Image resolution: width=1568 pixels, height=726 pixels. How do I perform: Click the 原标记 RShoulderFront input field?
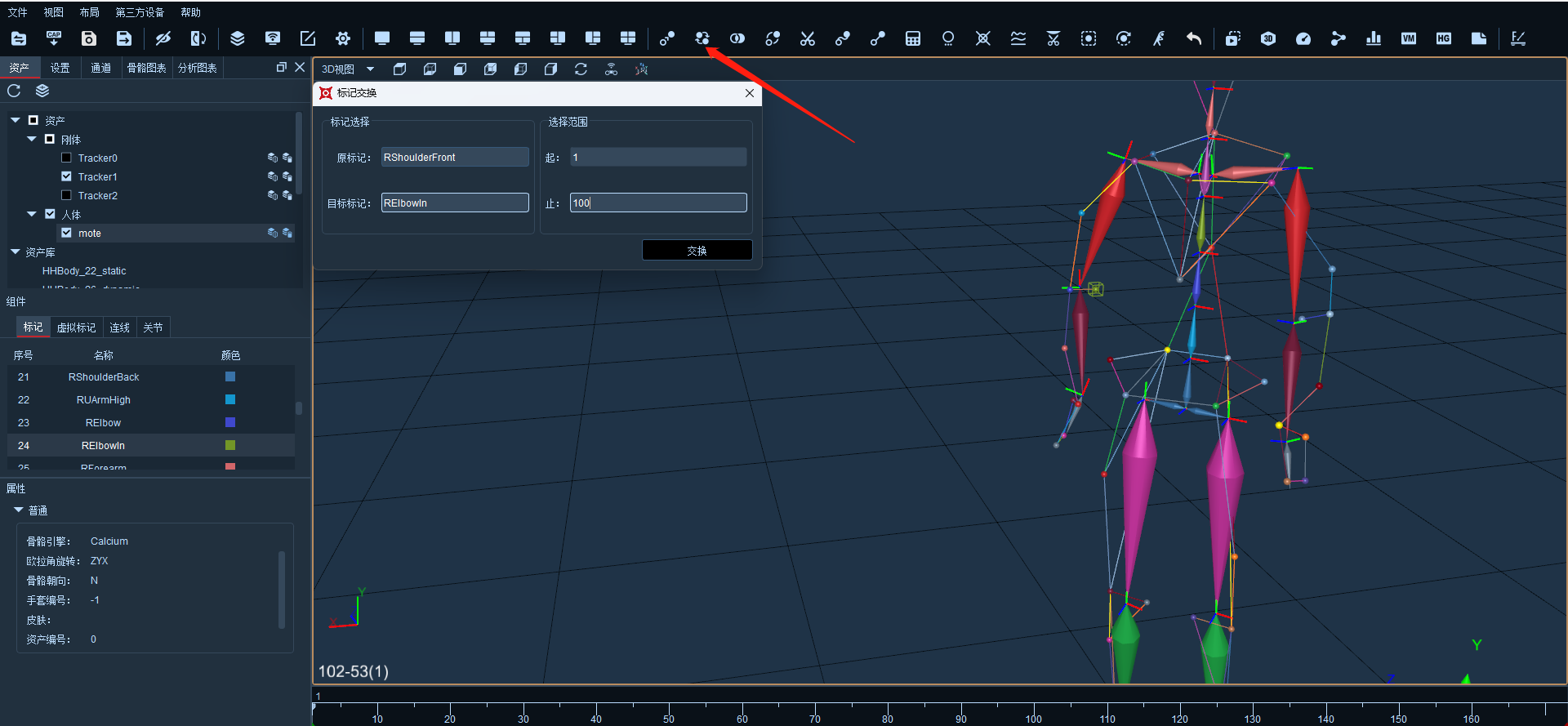point(455,157)
